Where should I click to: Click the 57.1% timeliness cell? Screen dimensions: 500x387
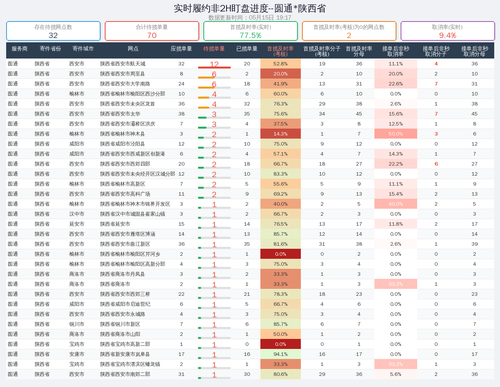tap(280, 154)
